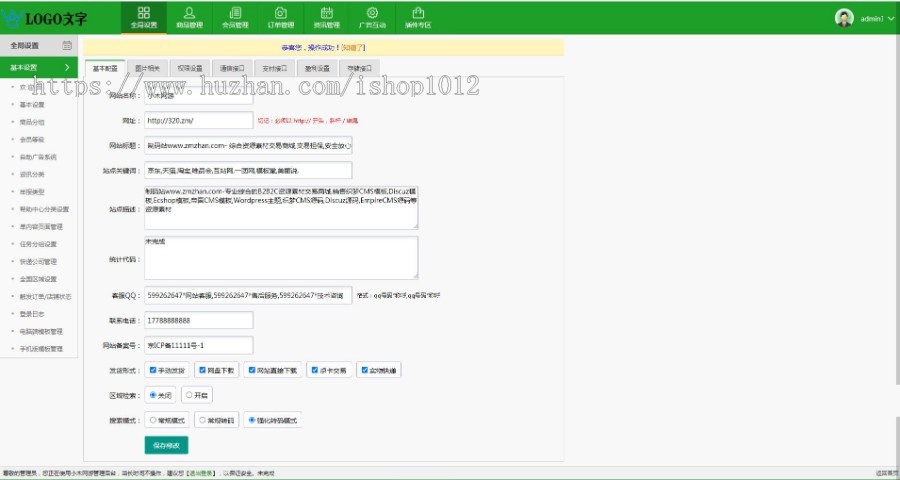Screen dimensions: 900x480
Task: Switch to the 图片相关 tab
Action: pyautogui.click(x=148, y=68)
